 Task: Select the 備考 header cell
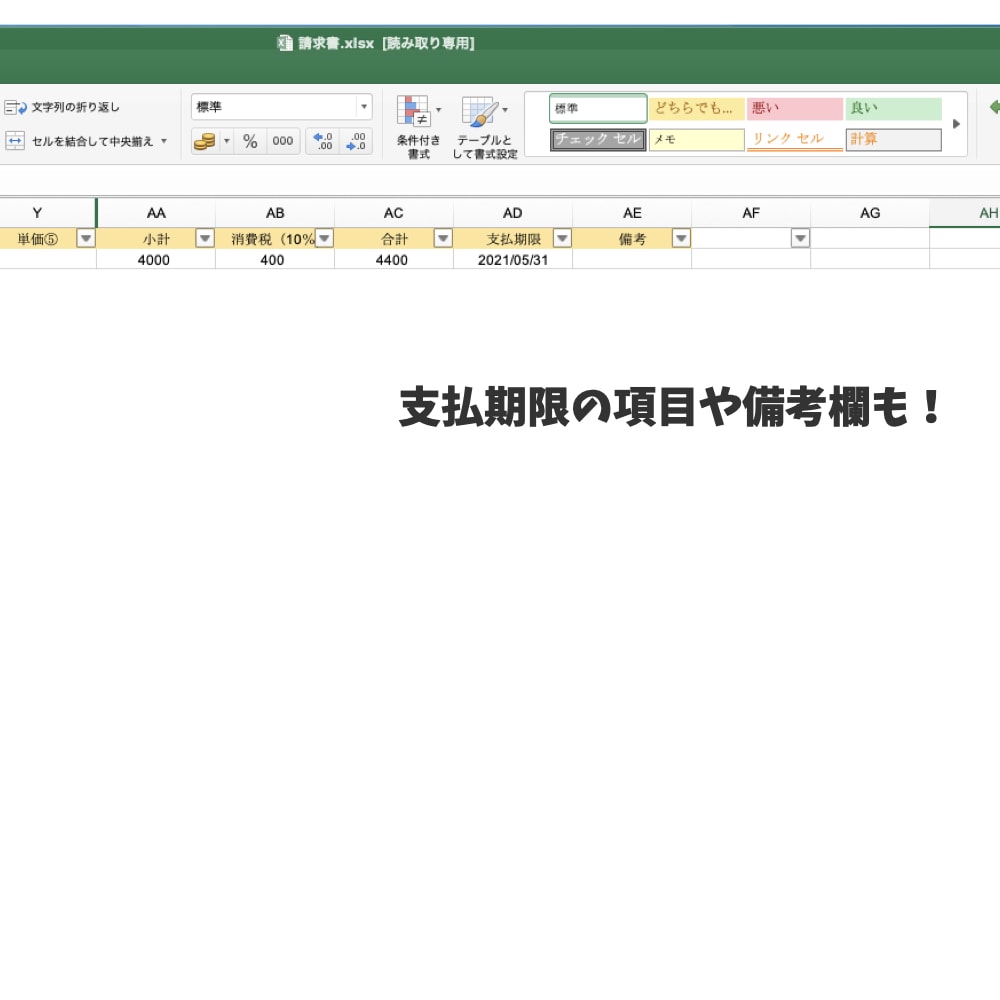click(x=632, y=239)
